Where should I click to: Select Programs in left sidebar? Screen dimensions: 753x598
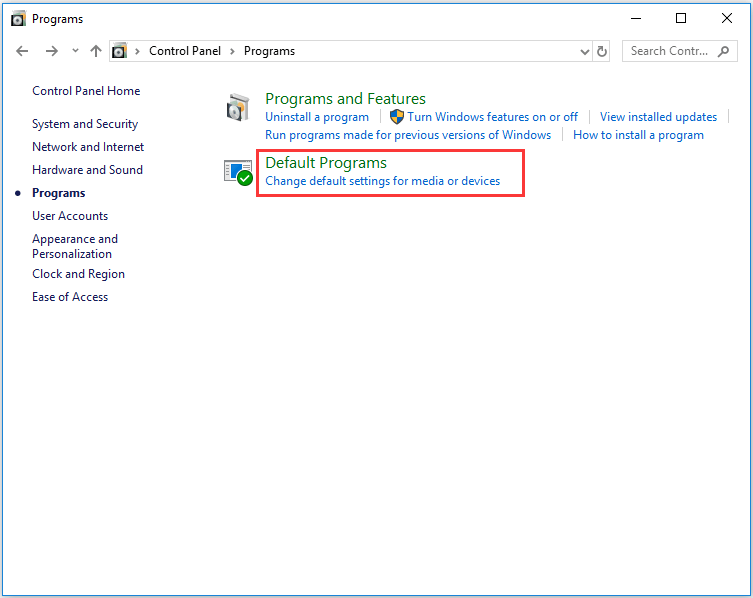pos(59,193)
